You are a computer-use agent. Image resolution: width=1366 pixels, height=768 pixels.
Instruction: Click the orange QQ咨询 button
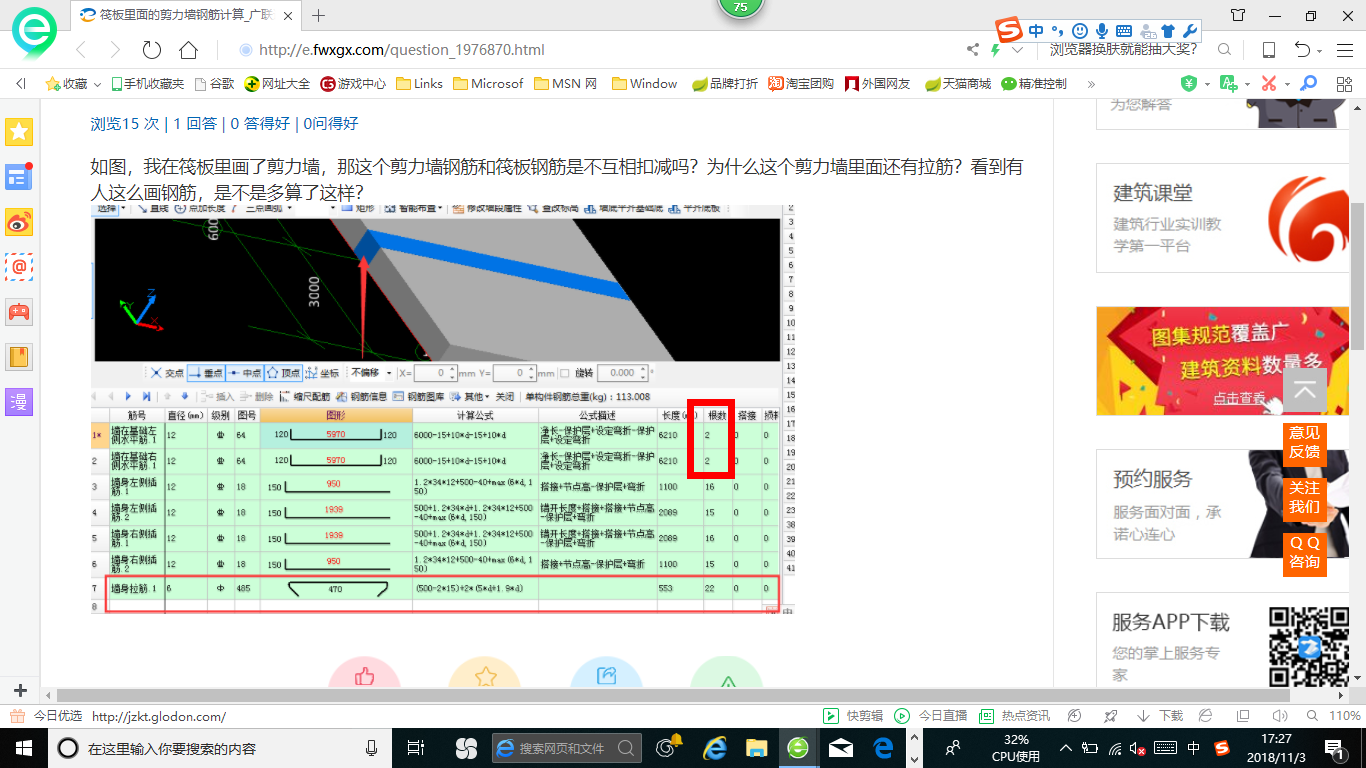coord(1304,553)
